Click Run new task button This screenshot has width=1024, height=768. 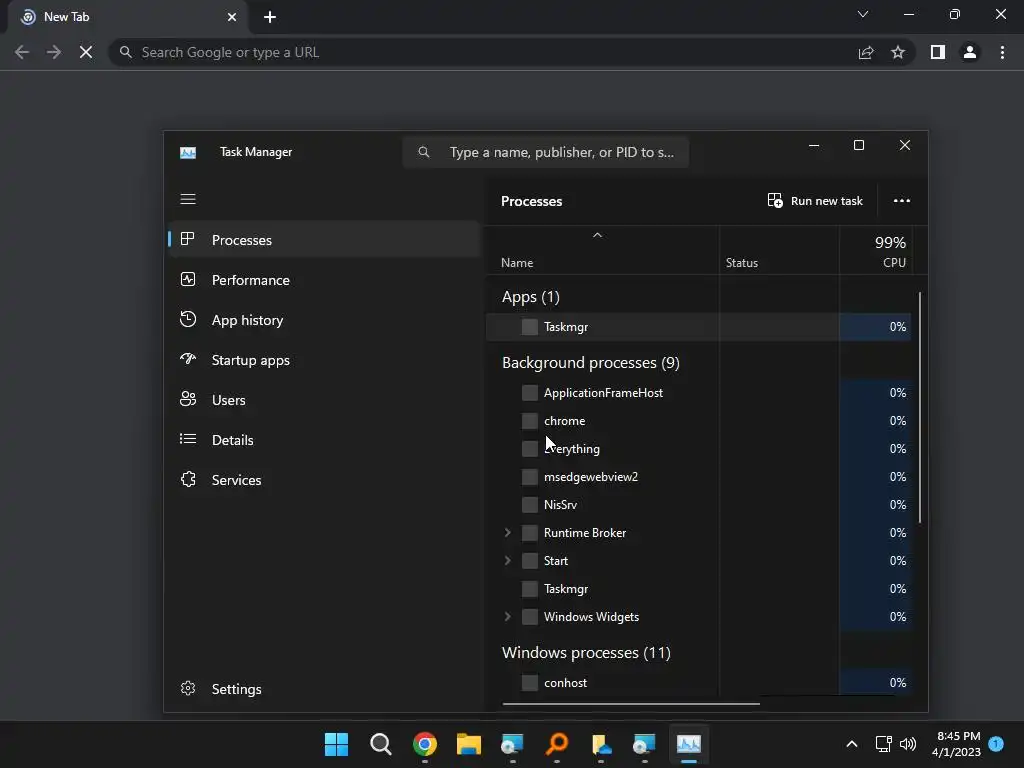point(815,200)
